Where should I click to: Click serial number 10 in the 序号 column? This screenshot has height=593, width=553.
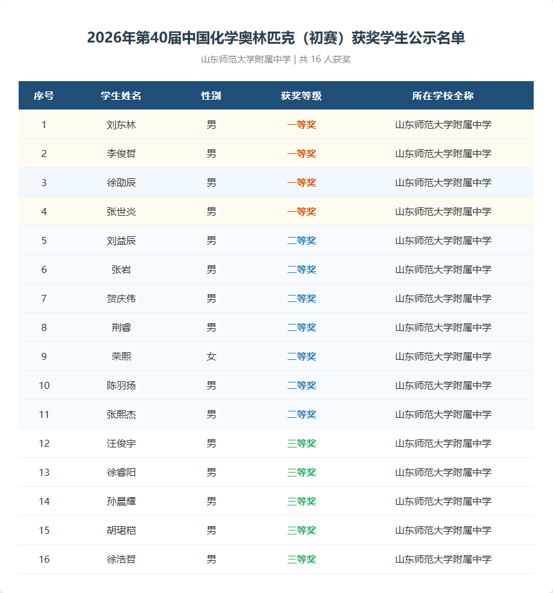44,385
